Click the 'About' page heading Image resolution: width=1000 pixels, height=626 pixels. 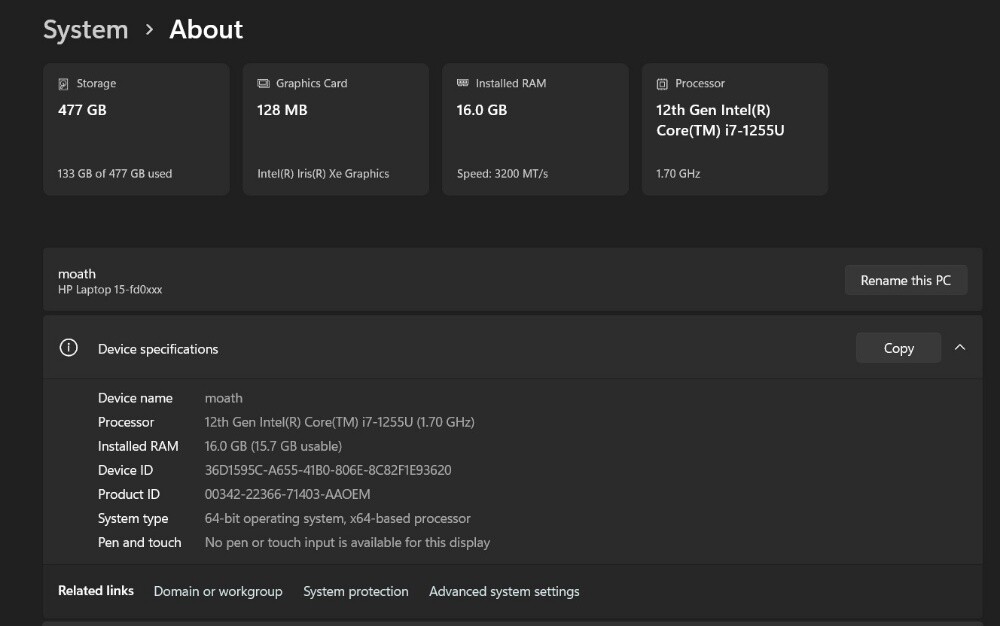(205, 30)
